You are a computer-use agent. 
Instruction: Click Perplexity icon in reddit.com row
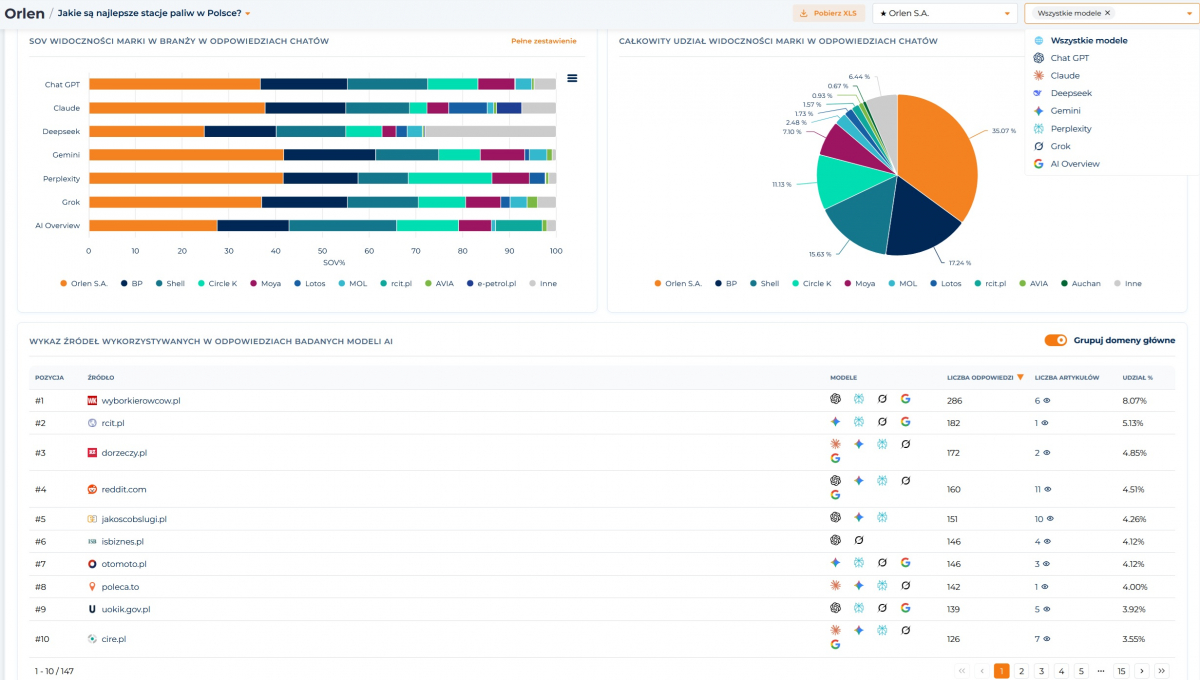pos(882,481)
